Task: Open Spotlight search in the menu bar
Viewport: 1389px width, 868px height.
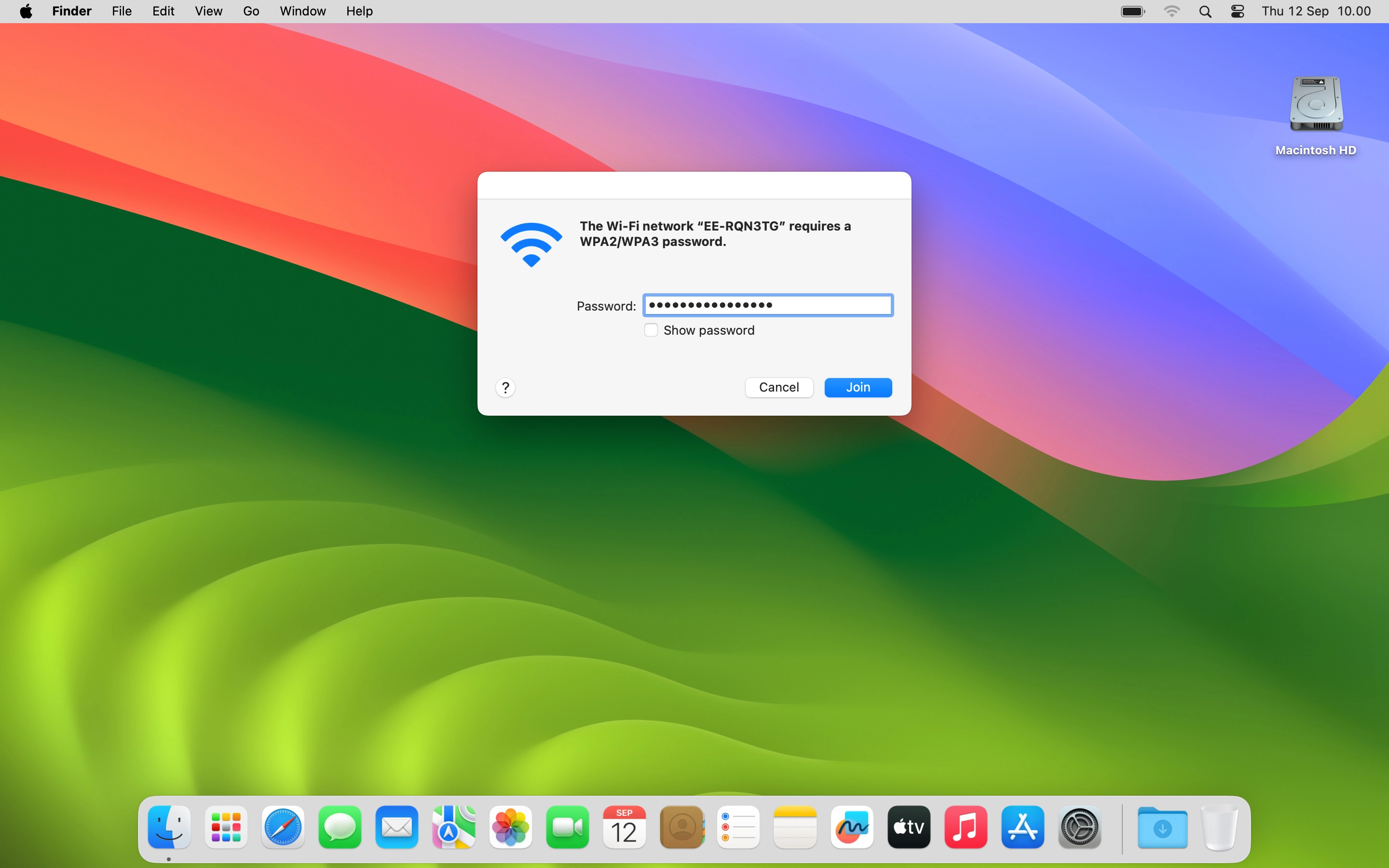Action: tap(1205, 11)
